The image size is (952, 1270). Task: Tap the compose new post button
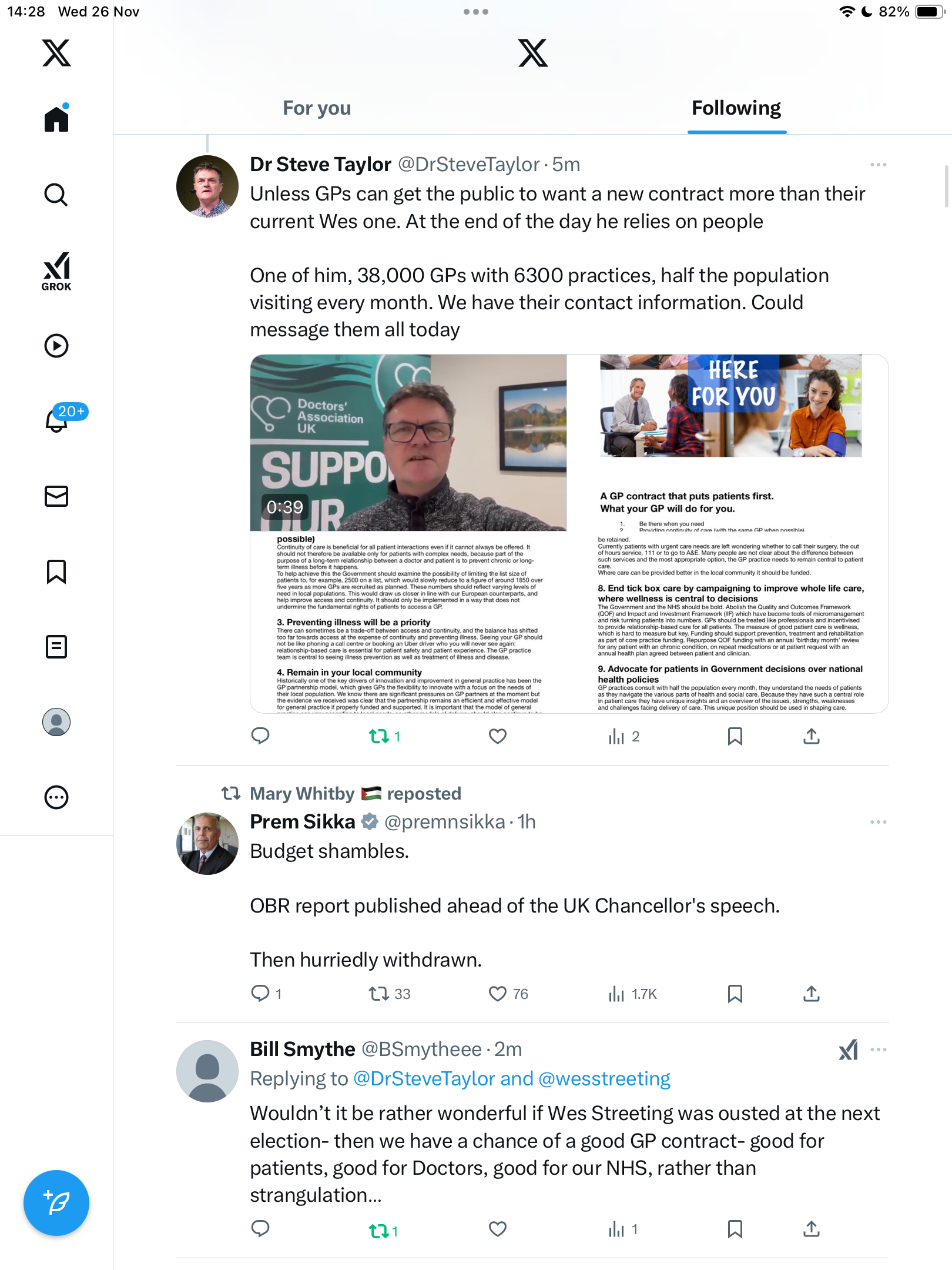[56, 1202]
